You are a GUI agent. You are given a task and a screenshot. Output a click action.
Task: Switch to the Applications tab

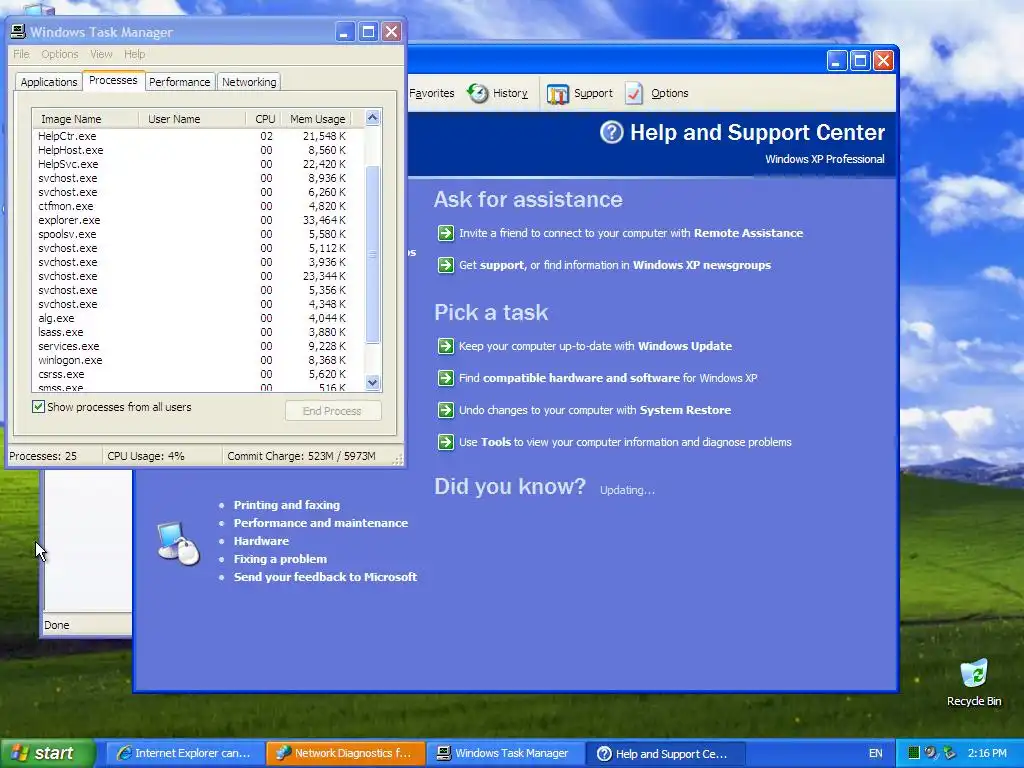coord(48,82)
